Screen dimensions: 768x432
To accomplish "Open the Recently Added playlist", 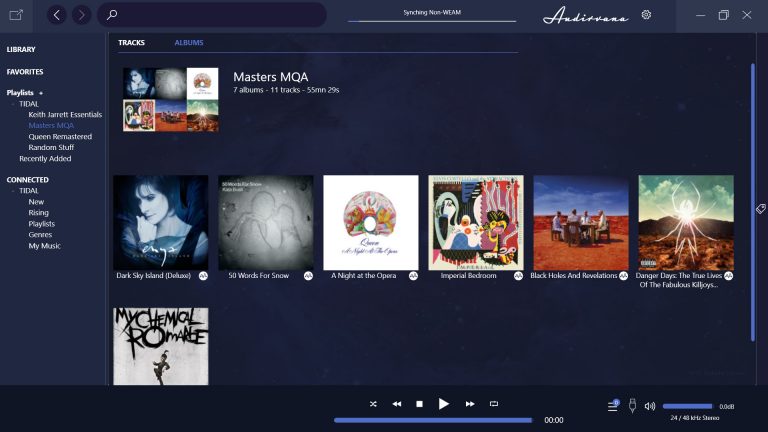I will pyautogui.click(x=45, y=159).
